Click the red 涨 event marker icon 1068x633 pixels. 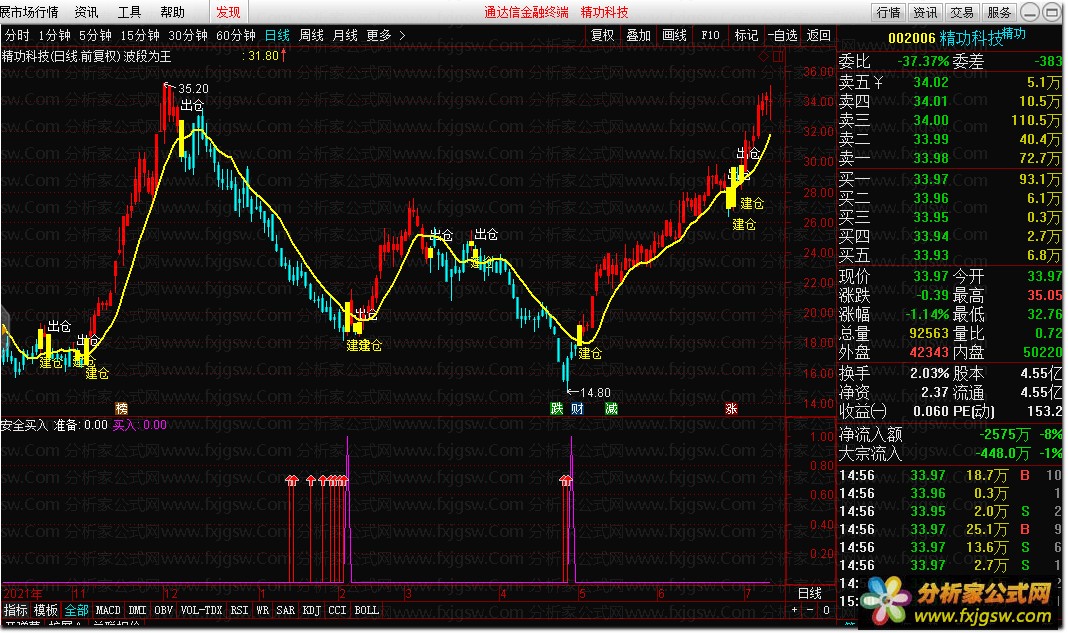pyautogui.click(x=731, y=408)
